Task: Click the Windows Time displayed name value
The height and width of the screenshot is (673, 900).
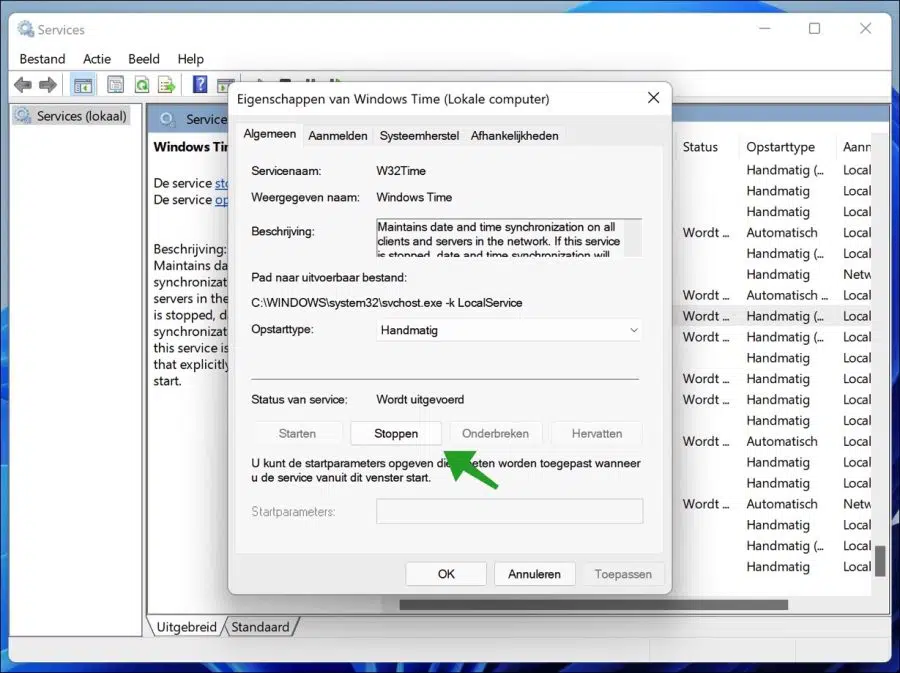Action: (414, 197)
